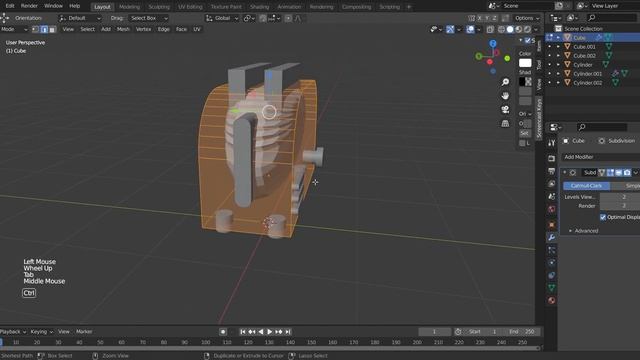Click play animation button
The width and height of the screenshot is (640, 360).
(x=270, y=332)
